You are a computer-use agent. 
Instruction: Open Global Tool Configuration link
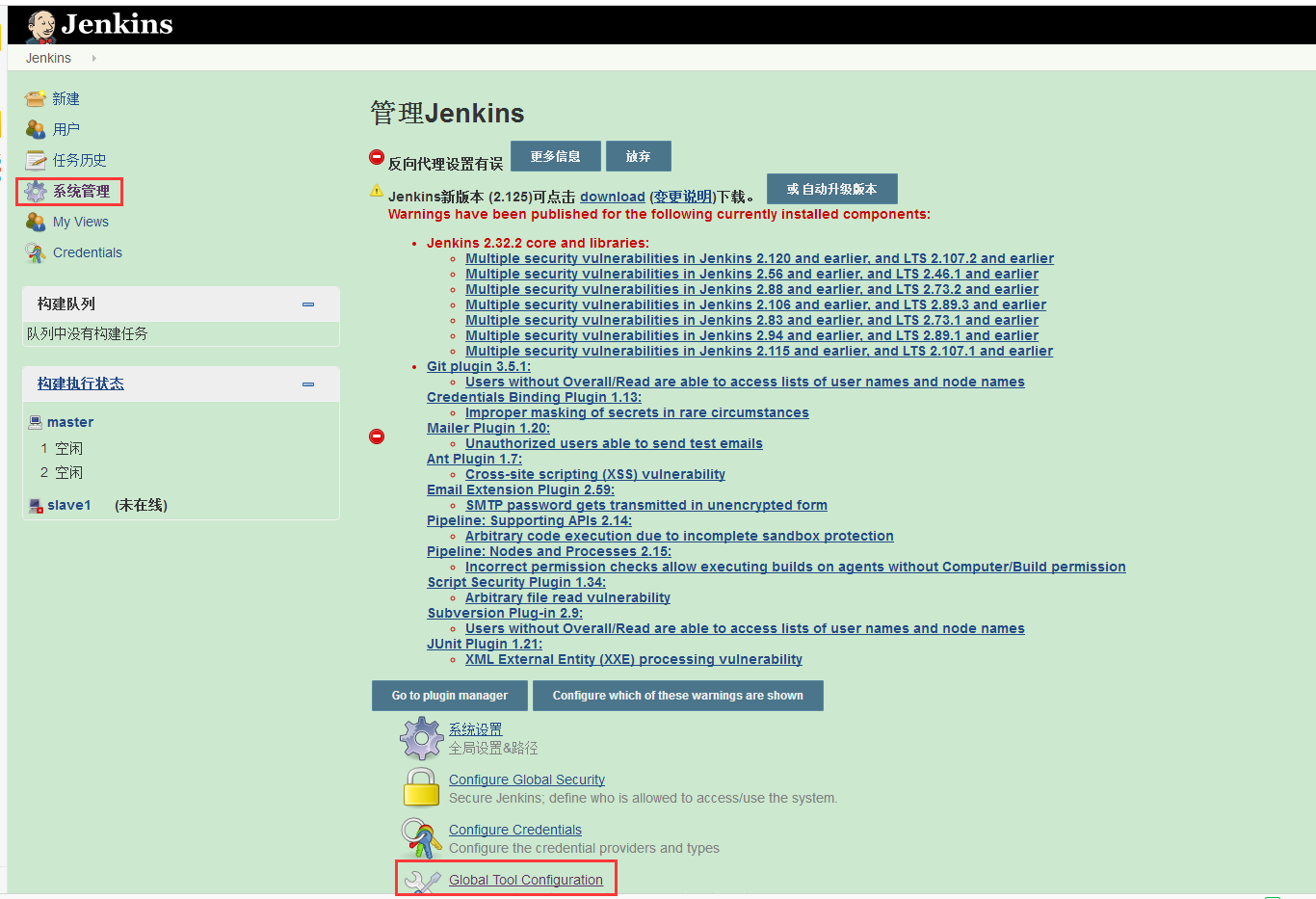526,880
